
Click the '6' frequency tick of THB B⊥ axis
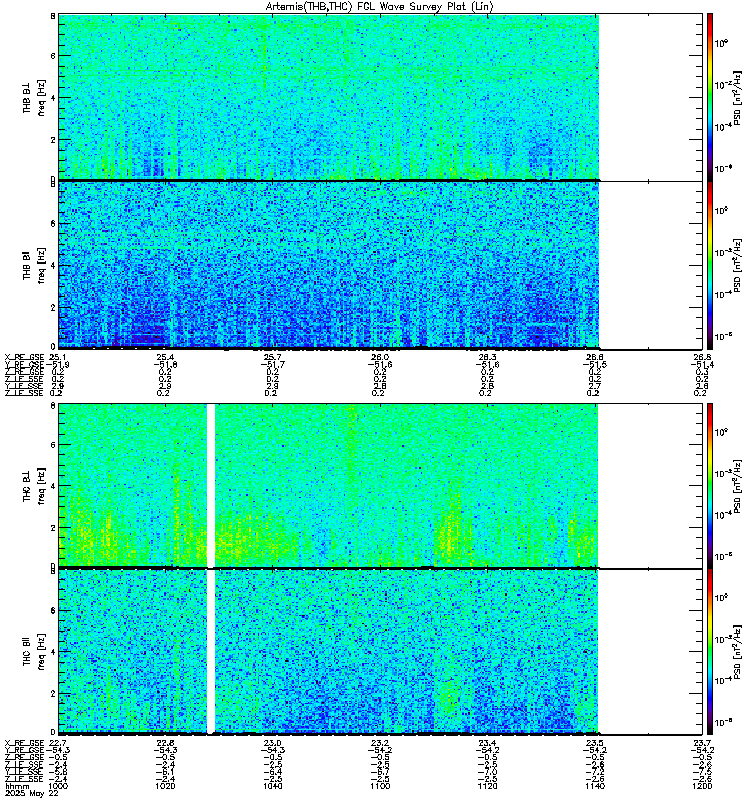(53, 56)
